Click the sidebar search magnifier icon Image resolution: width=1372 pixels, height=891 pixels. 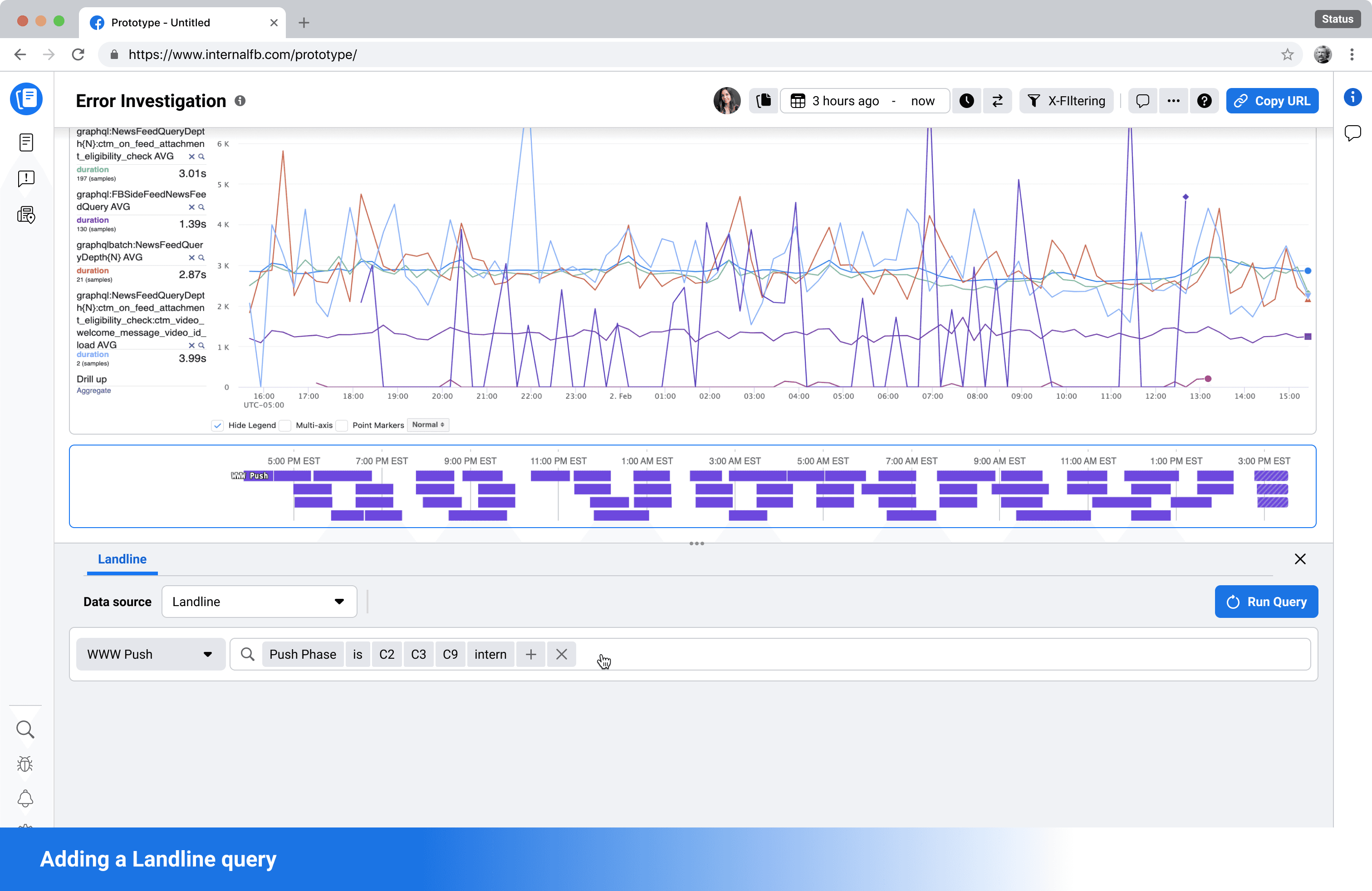25,729
